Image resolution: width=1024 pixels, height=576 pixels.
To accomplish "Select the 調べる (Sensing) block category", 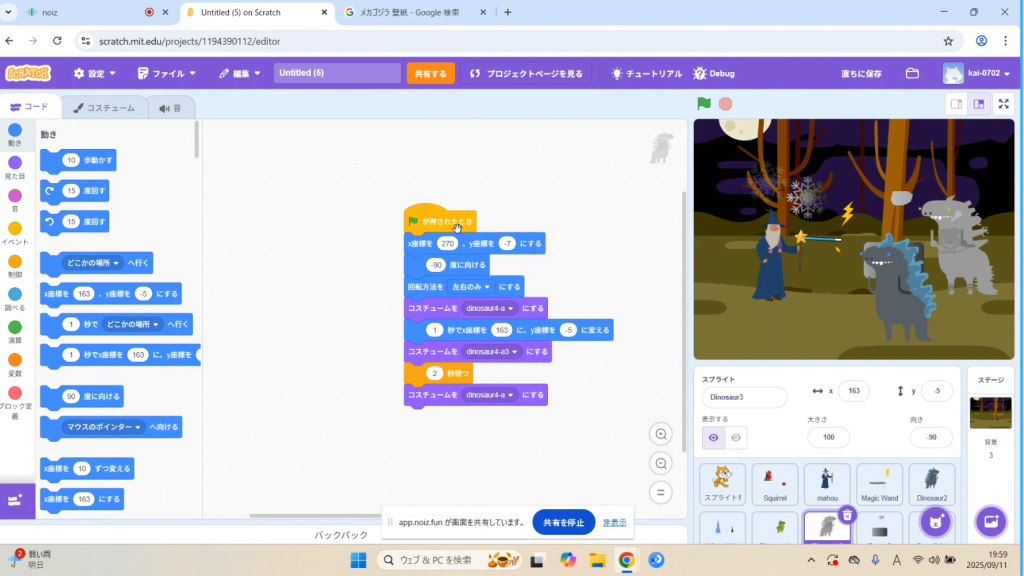I will click(14, 299).
